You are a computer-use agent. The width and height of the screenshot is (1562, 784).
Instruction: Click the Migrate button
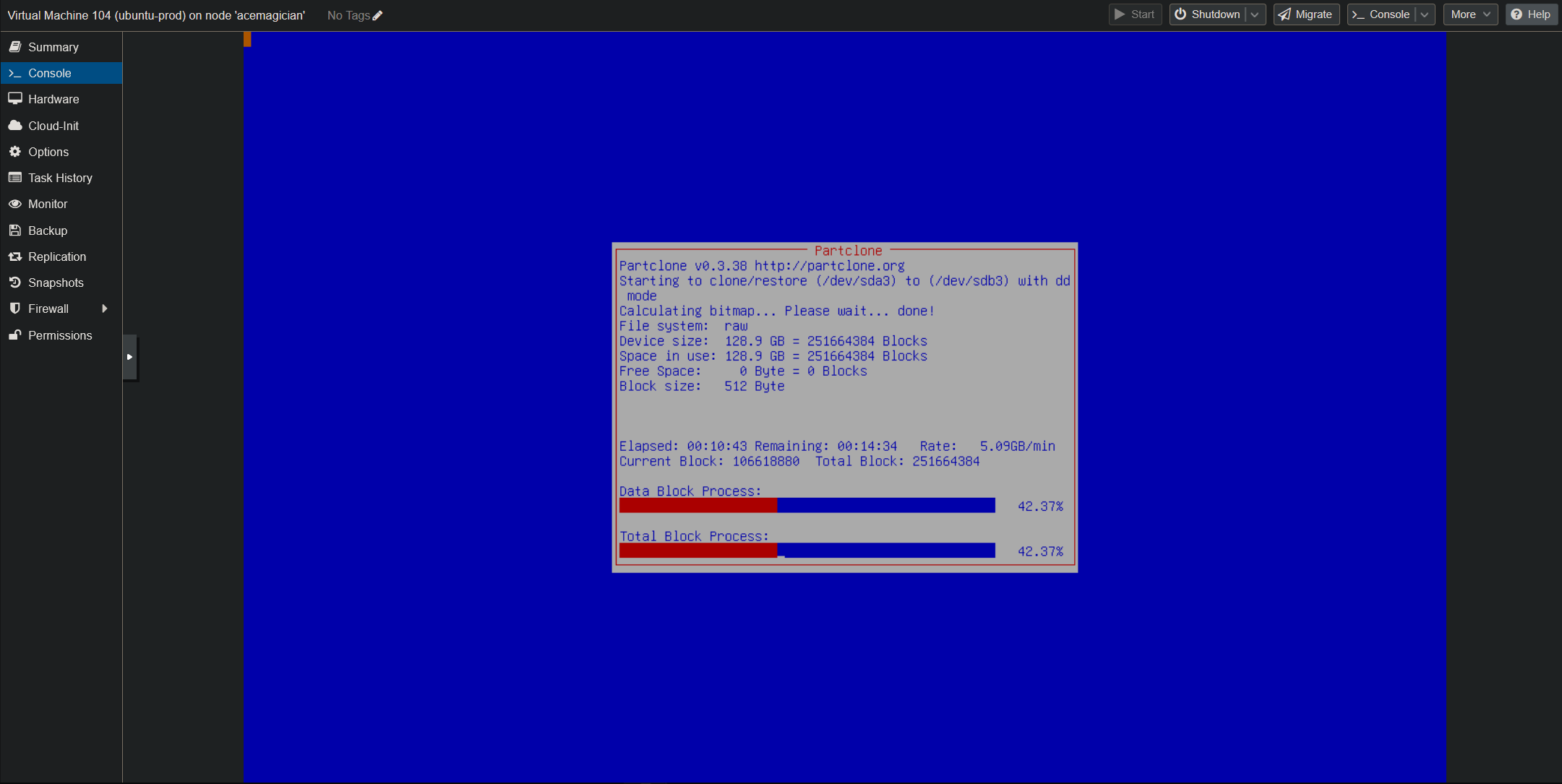pyautogui.click(x=1306, y=14)
